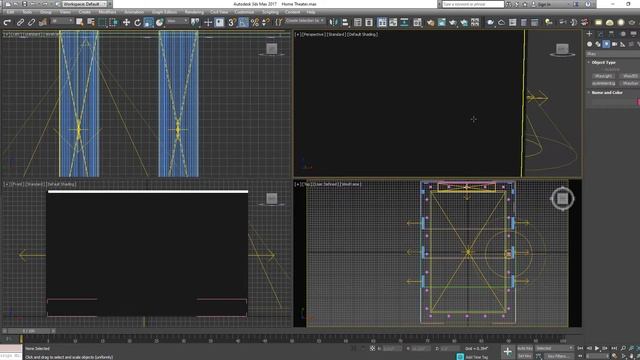Switch to the Hierarchy panel tab

pyautogui.click(x=611, y=34)
